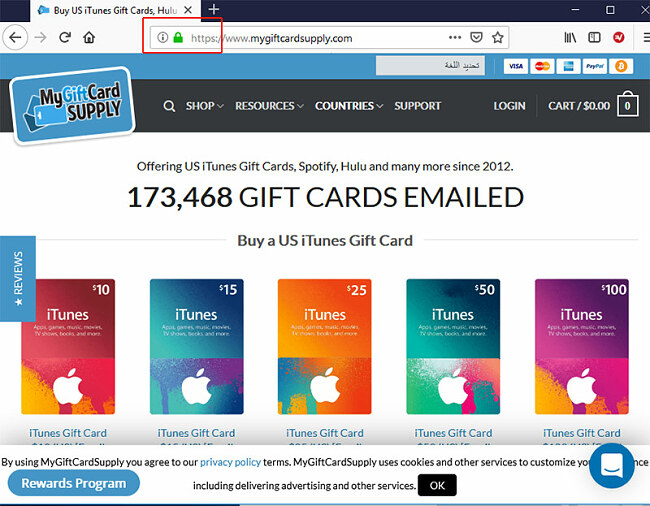The width and height of the screenshot is (650, 506).
Task: Open the Firefox hamburger menu
Action: point(646,38)
